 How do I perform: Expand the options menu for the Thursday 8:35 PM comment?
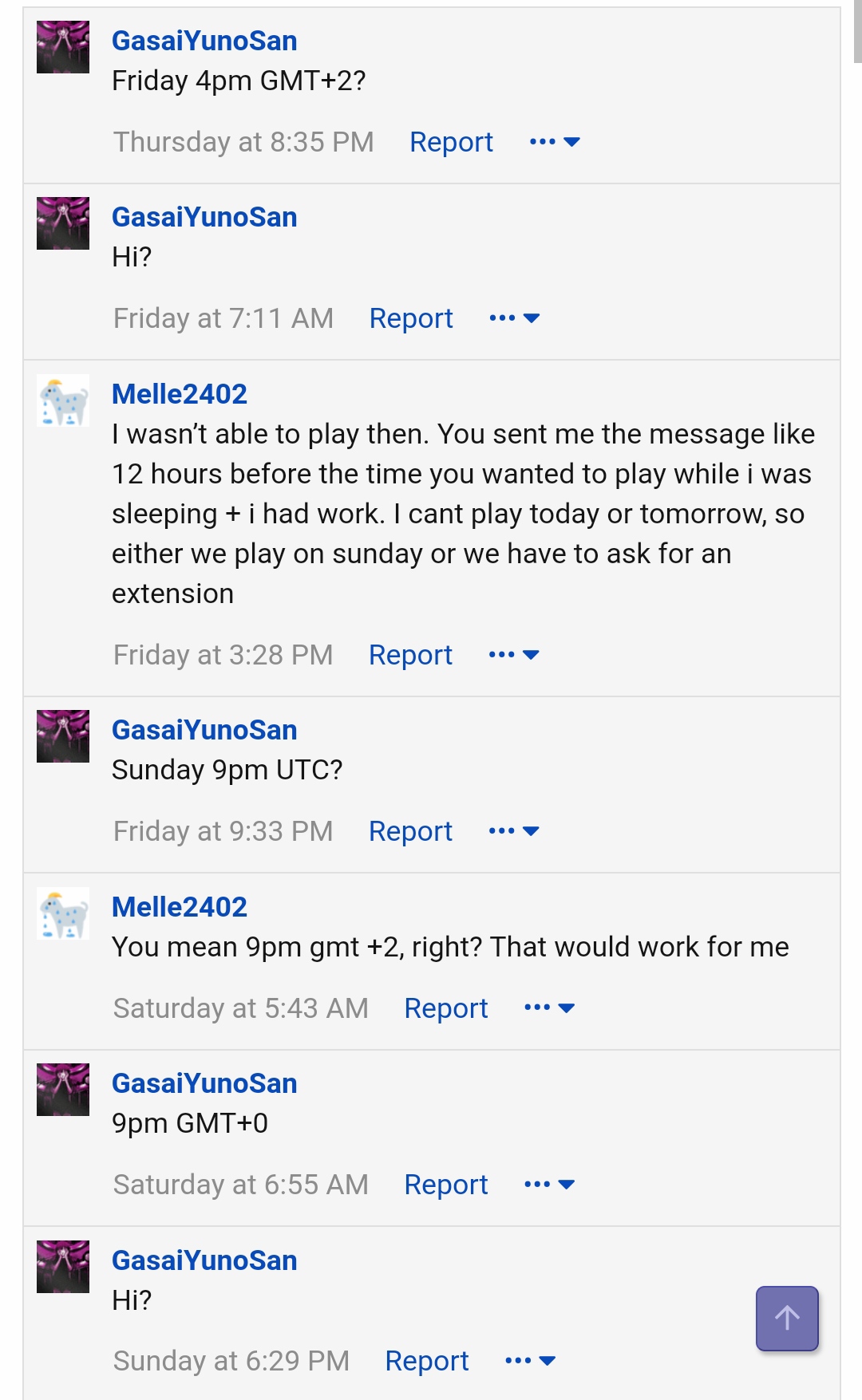(555, 142)
